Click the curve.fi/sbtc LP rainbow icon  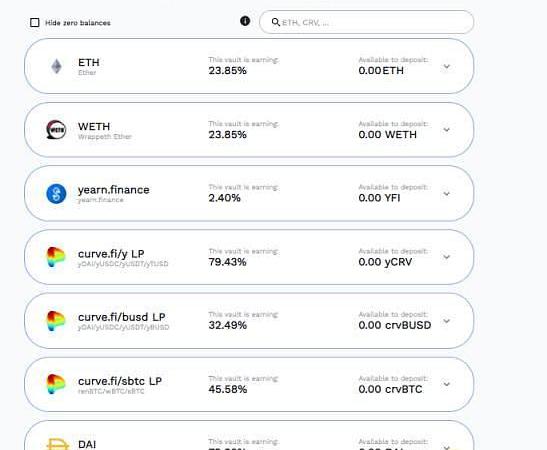click(56, 384)
